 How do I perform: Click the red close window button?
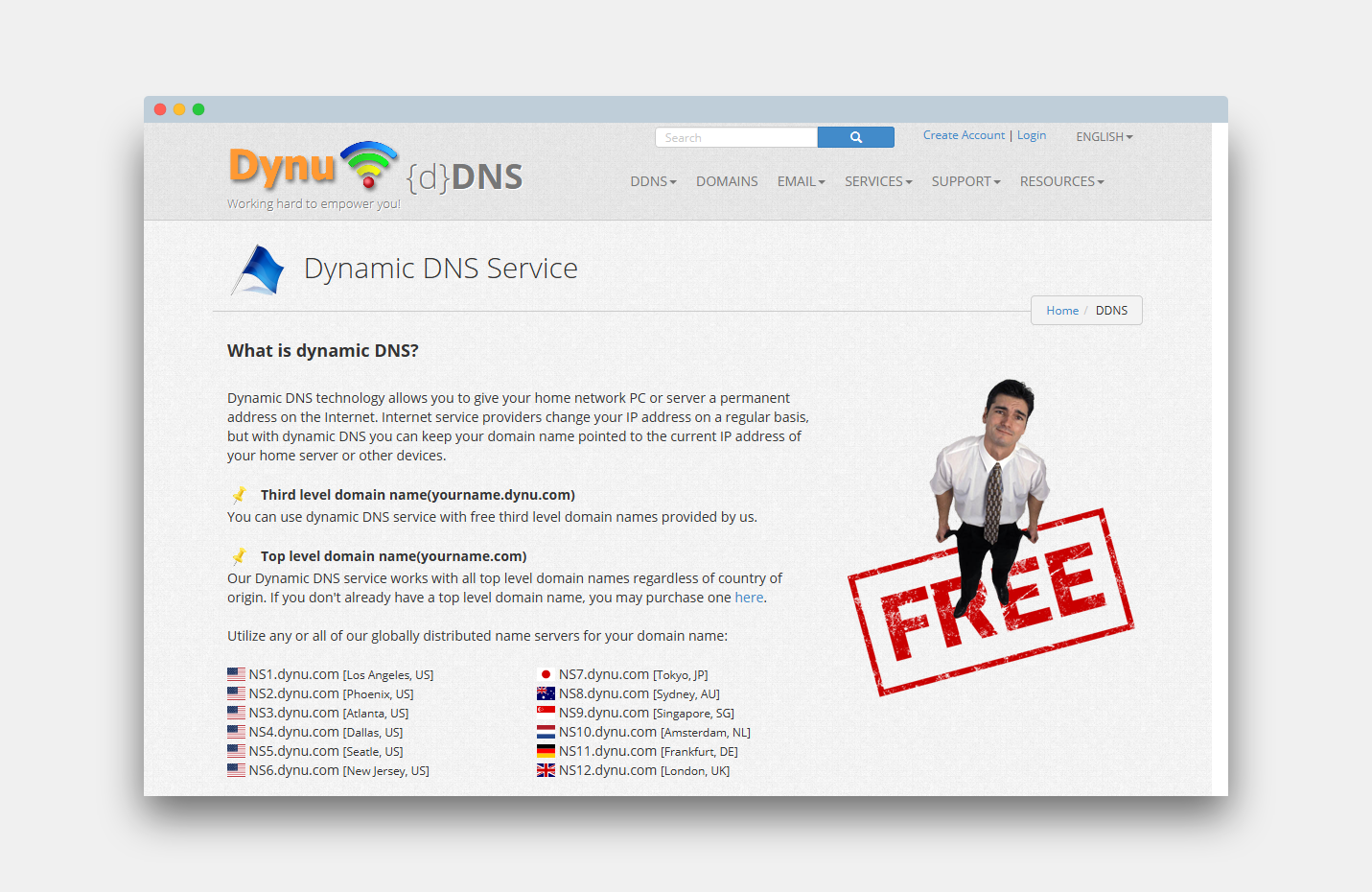point(160,109)
